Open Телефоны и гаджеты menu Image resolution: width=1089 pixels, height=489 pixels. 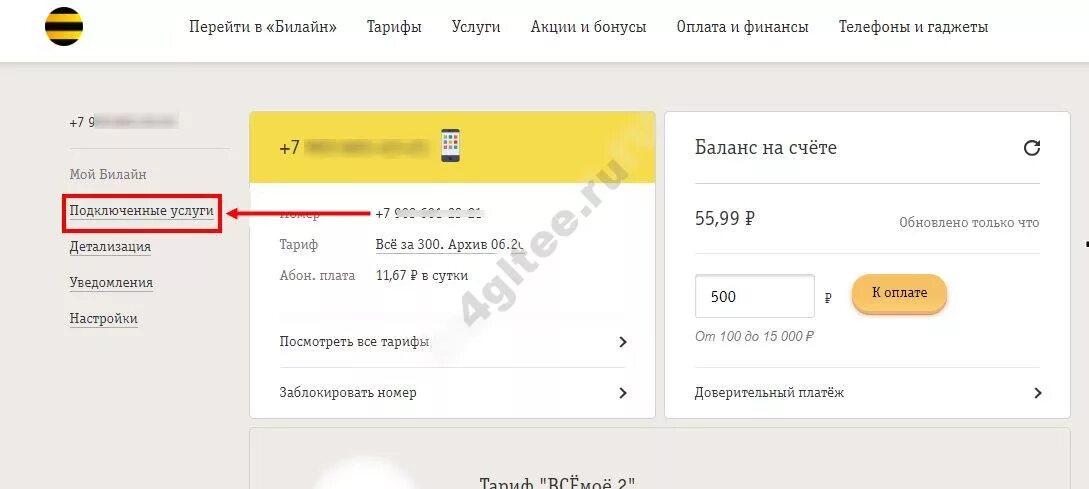pyautogui.click(x=913, y=27)
